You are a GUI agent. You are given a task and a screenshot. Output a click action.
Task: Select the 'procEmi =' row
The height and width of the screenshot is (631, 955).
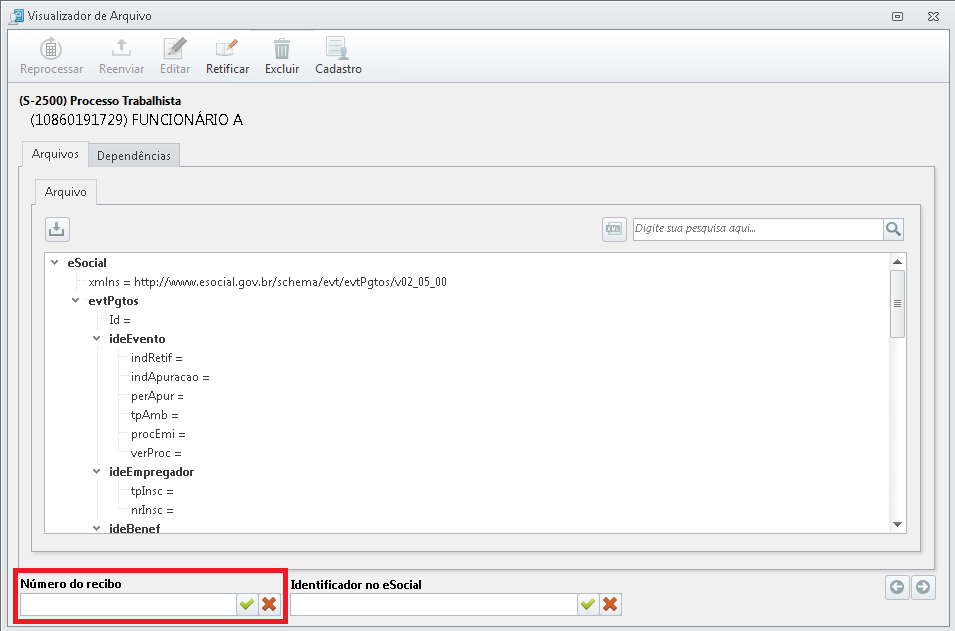pyautogui.click(x=158, y=434)
